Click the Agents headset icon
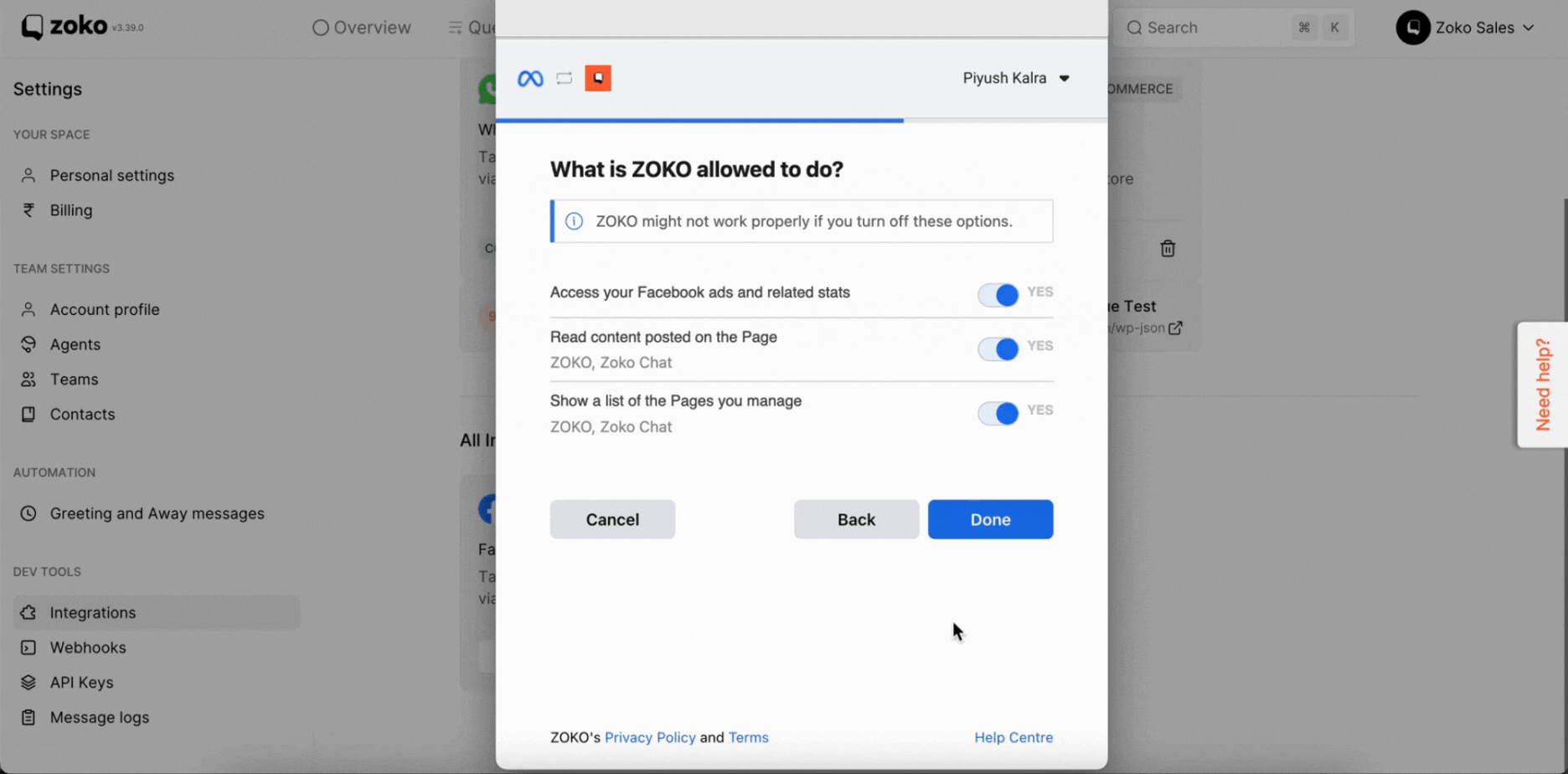1568x774 pixels. [28, 344]
